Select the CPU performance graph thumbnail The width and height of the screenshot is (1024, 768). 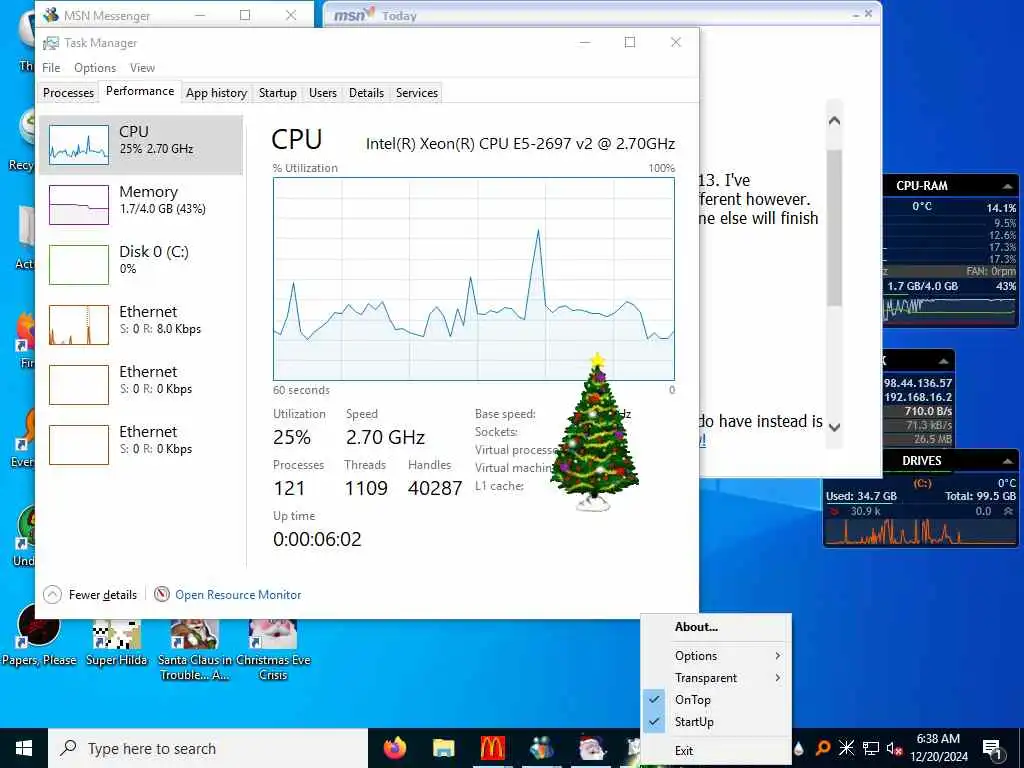[79, 145]
